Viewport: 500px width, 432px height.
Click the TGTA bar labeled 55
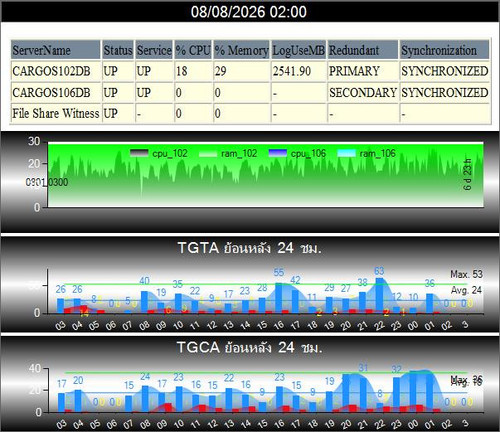(279, 298)
